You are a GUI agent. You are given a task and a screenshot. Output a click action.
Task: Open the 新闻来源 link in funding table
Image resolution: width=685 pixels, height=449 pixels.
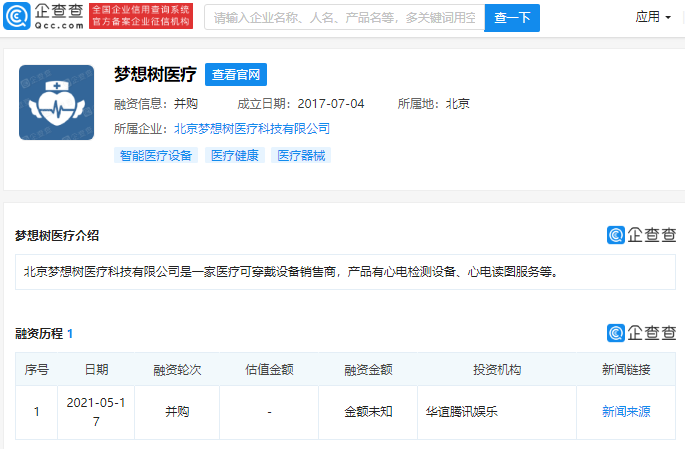click(x=626, y=411)
